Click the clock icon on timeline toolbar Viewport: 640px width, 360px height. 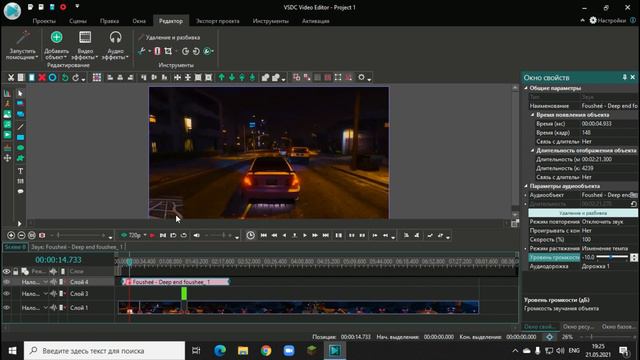click(251, 236)
